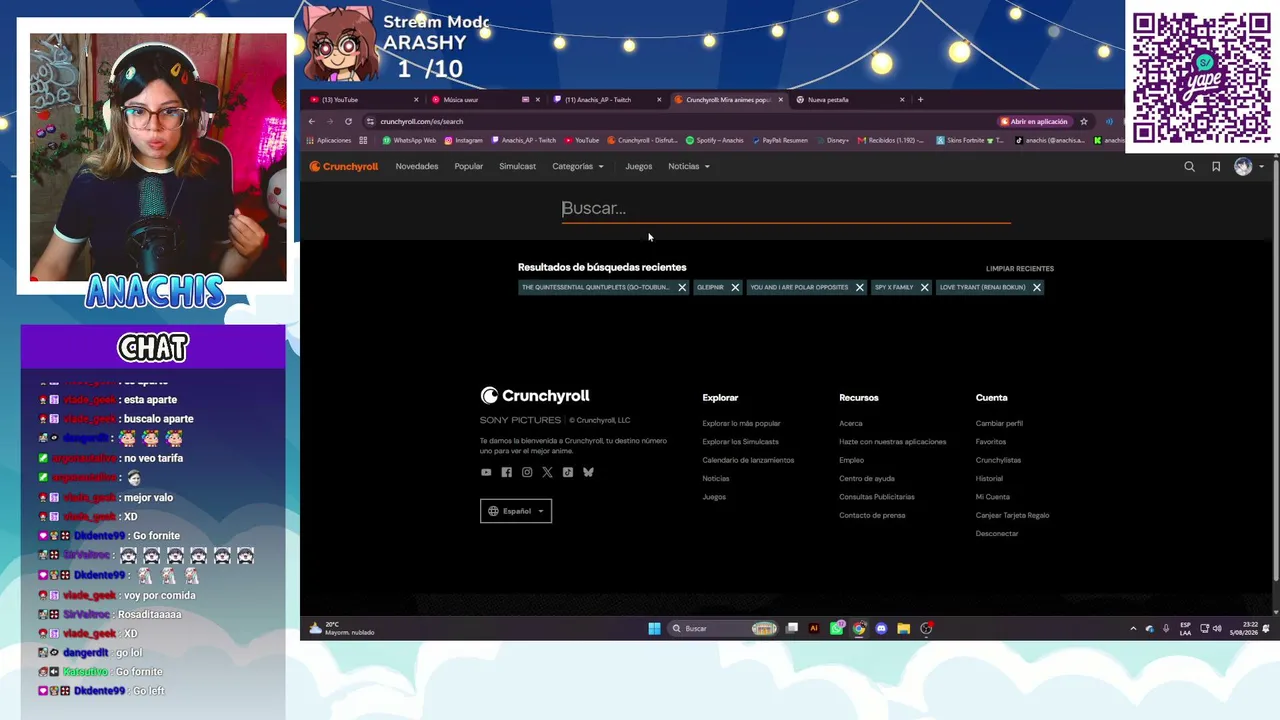Open Adobe Illustrator from the taskbar
Viewport: 1280px width, 720px height.
(813, 628)
